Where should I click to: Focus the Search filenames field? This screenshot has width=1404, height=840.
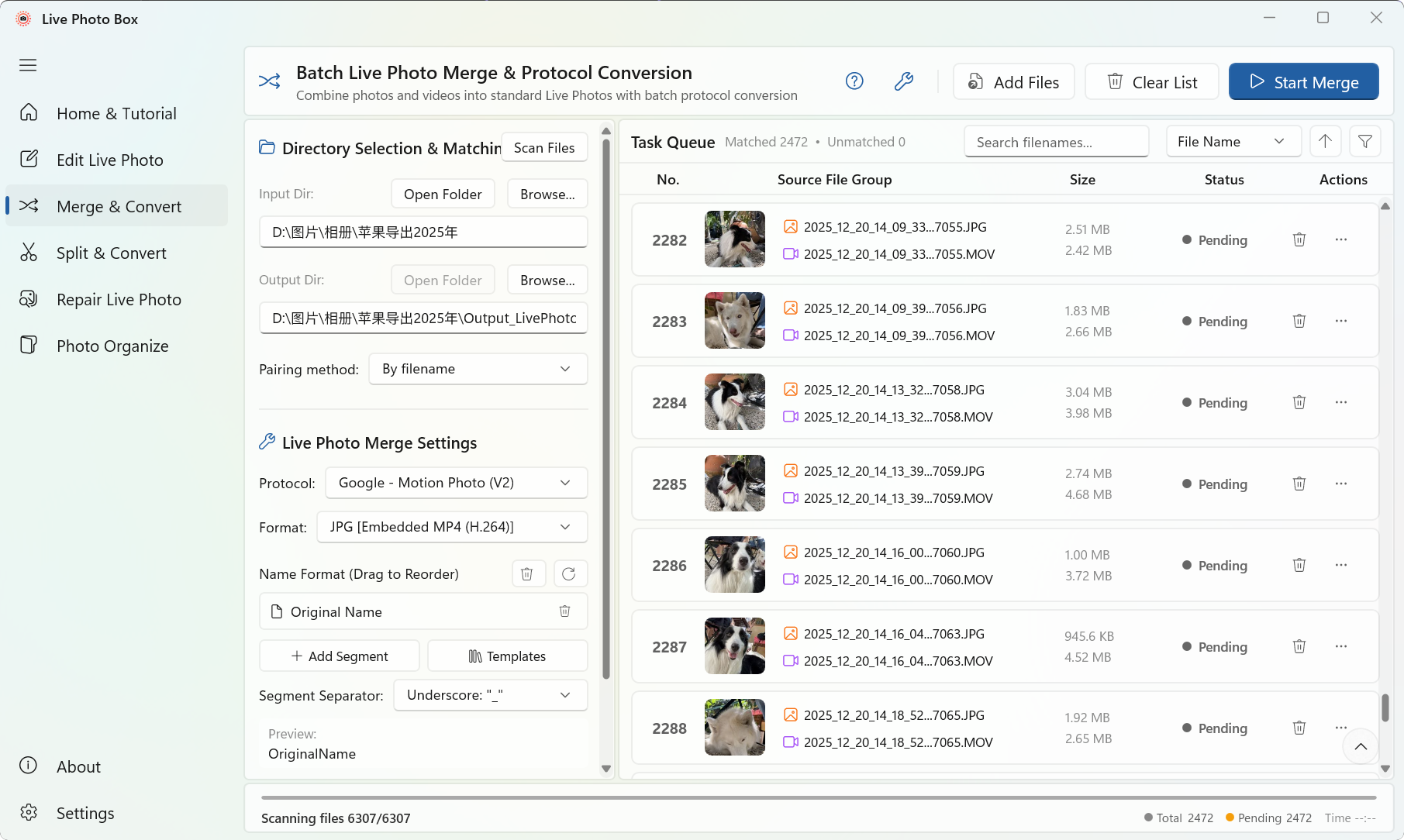point(1057,142)
